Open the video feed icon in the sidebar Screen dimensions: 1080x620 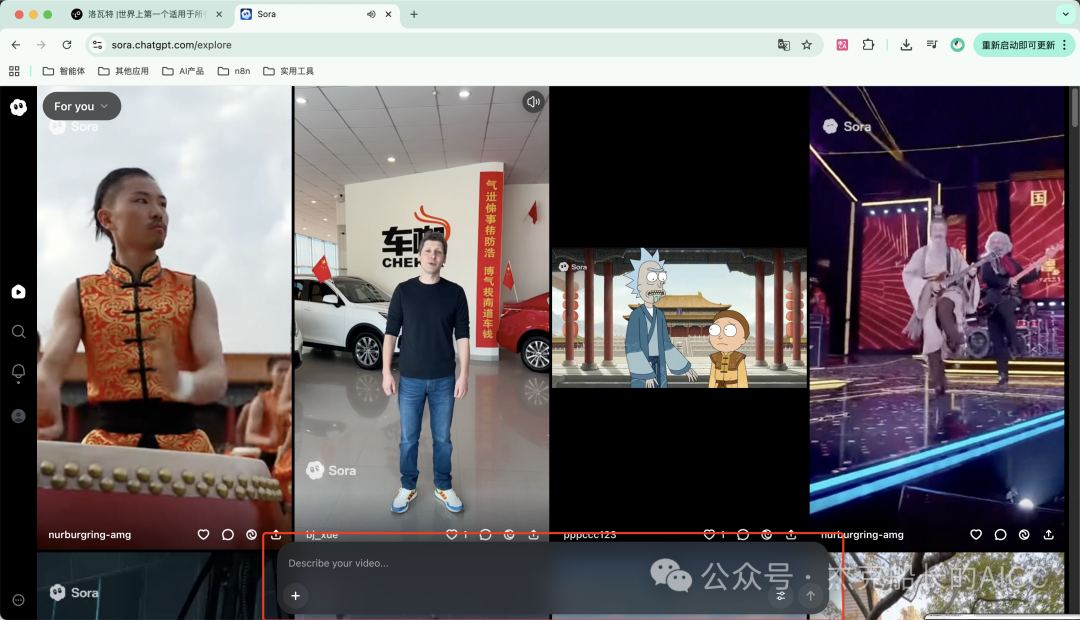19,291
